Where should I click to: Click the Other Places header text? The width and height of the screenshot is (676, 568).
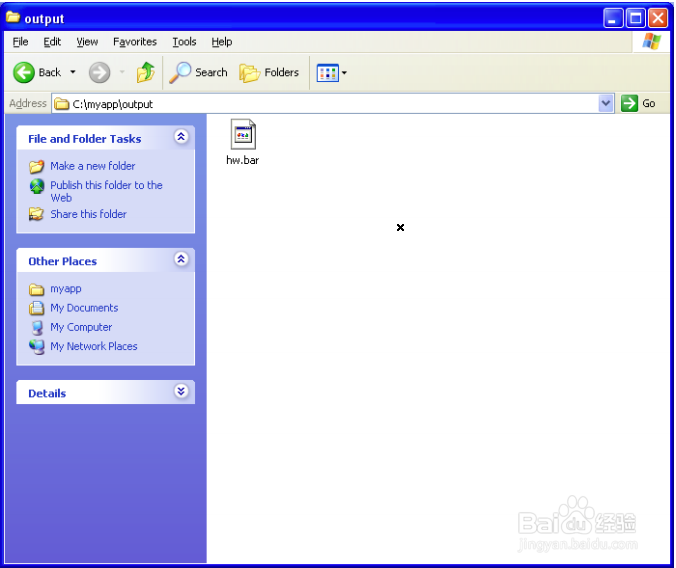pos(63,261)
